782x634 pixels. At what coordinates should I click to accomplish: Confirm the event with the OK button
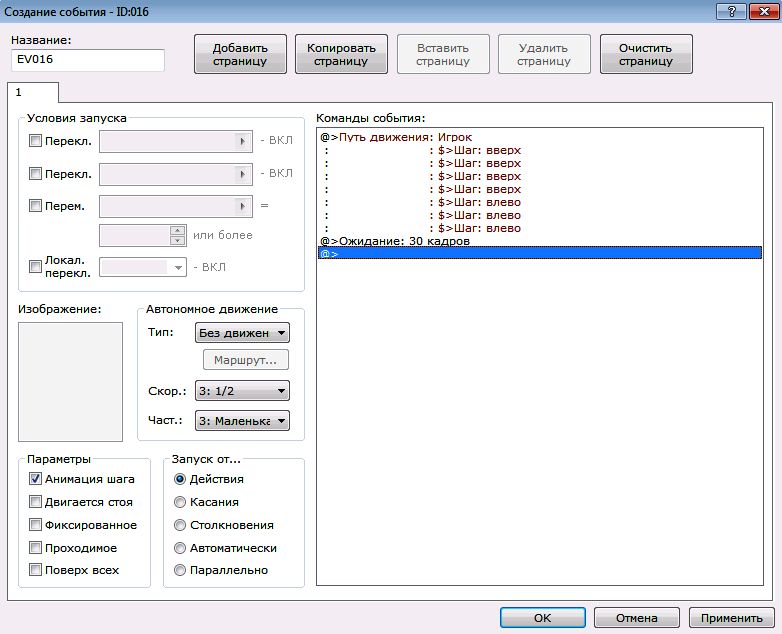[x=542, y=618]
